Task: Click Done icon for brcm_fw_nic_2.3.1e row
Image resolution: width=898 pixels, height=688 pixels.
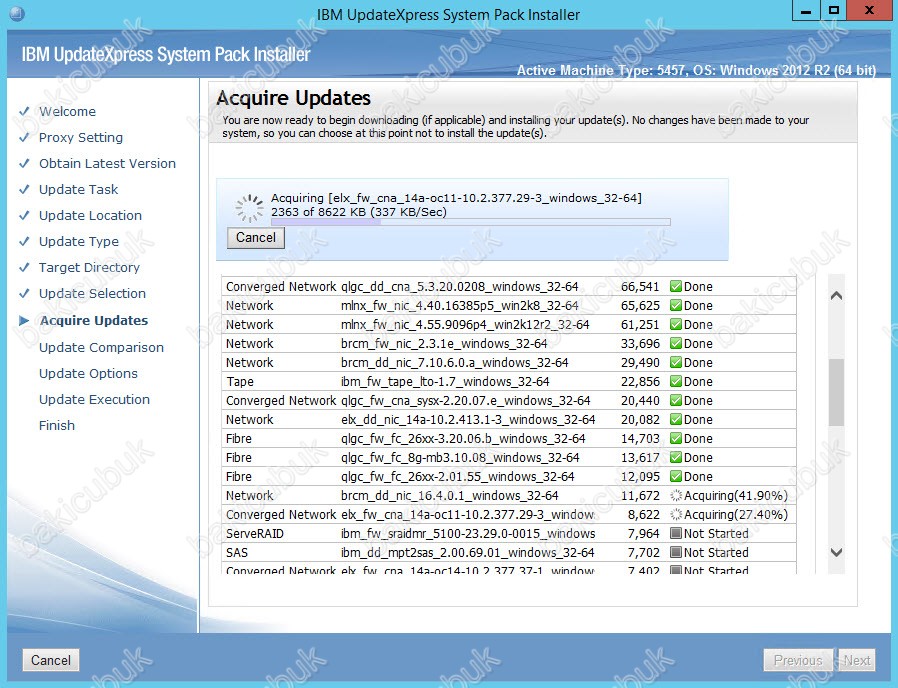Action: click(676, 343)
